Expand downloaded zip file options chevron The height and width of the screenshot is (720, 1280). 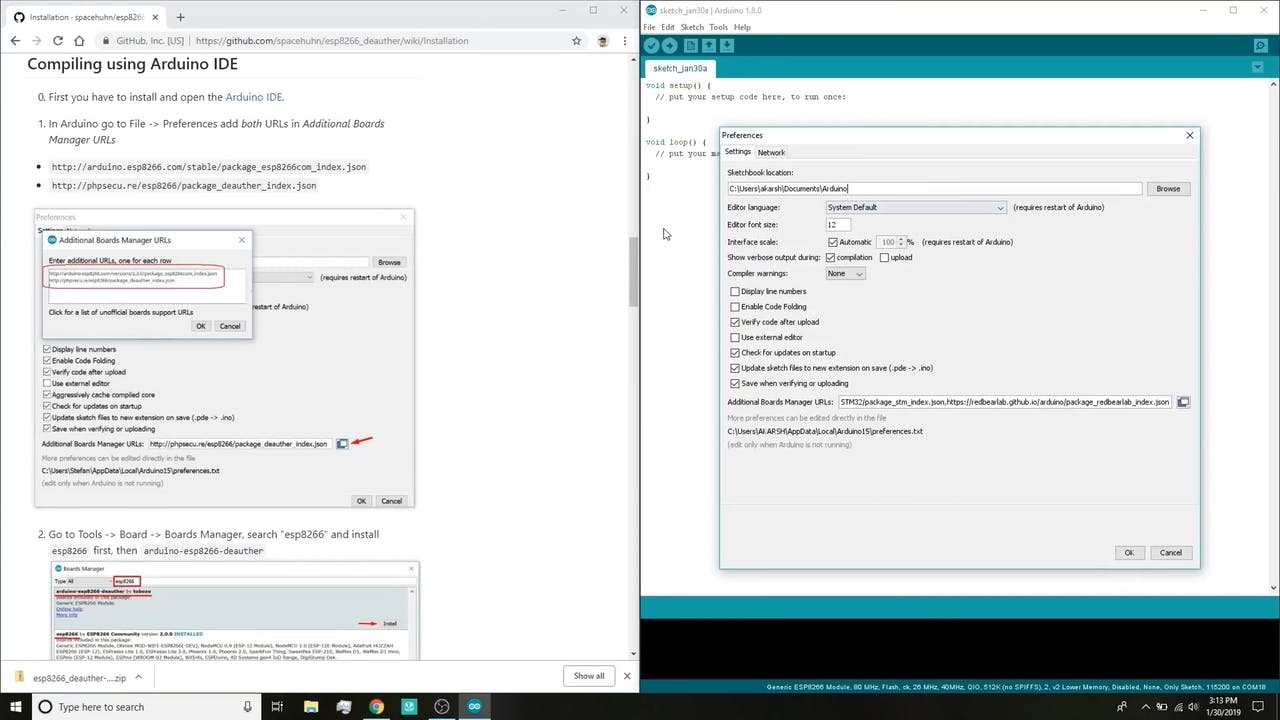tap(138, 677)
